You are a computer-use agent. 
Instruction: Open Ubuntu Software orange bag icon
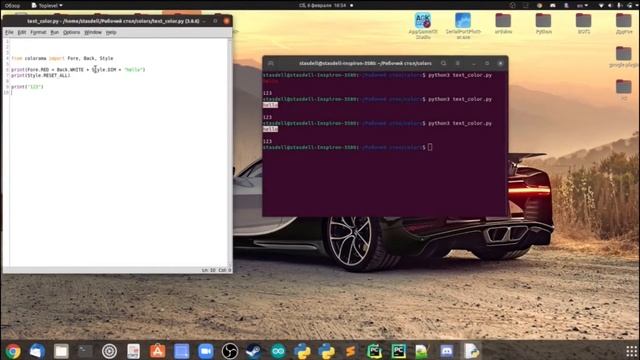pyautogui.click(x=158, y=351)
